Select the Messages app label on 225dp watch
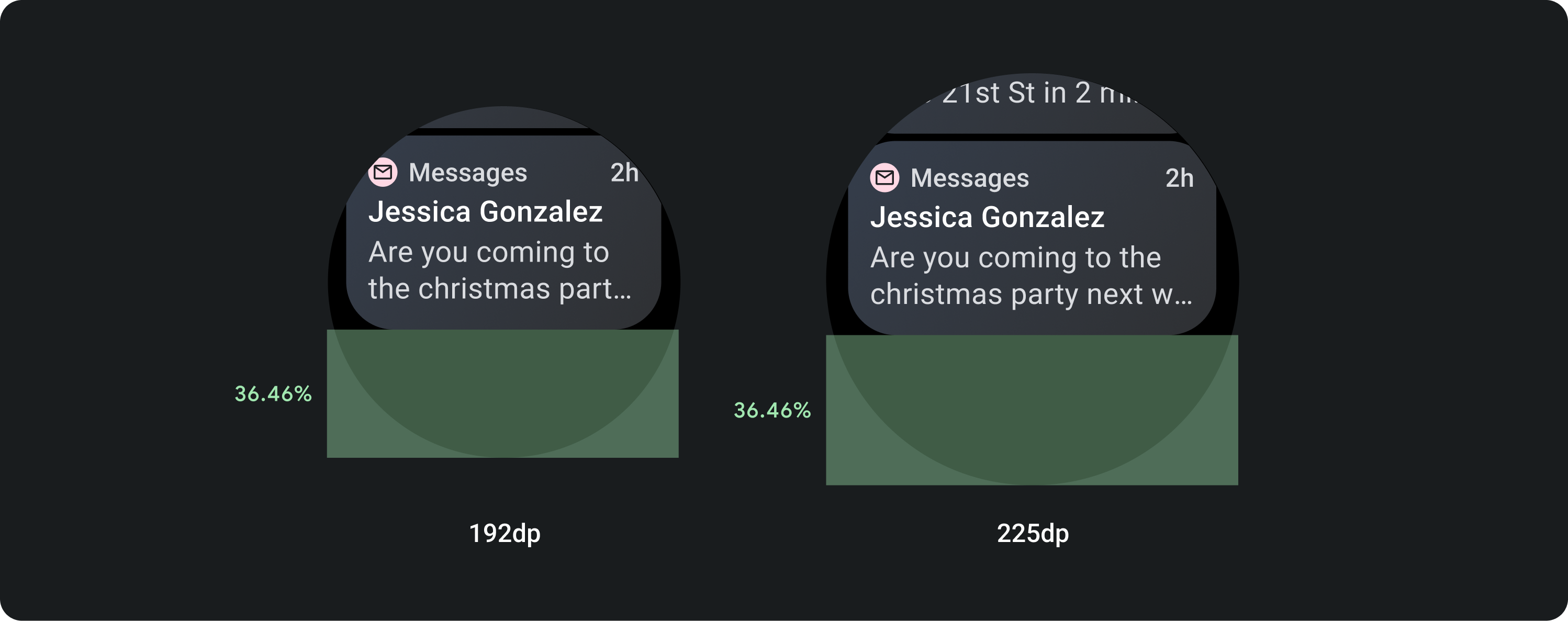This screenshot has width=1568, height=621. click(x=969, y=178)
